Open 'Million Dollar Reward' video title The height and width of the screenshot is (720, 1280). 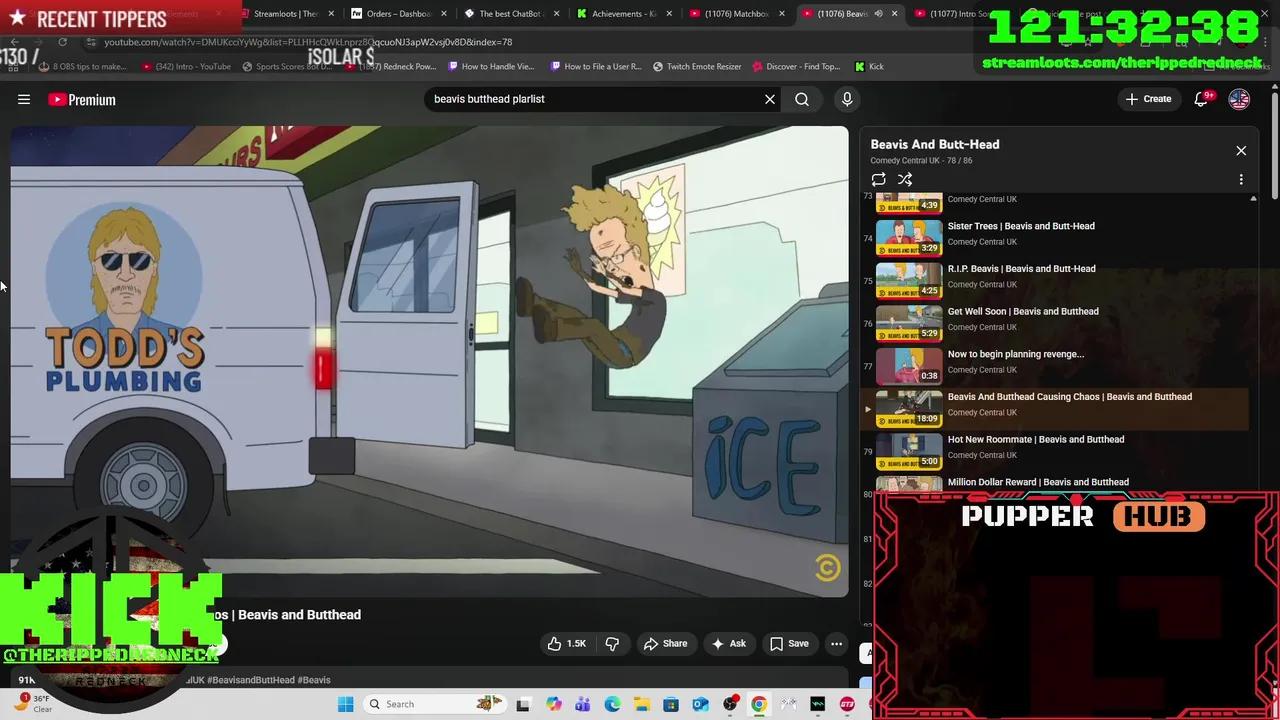click(x=1038, y=482)
